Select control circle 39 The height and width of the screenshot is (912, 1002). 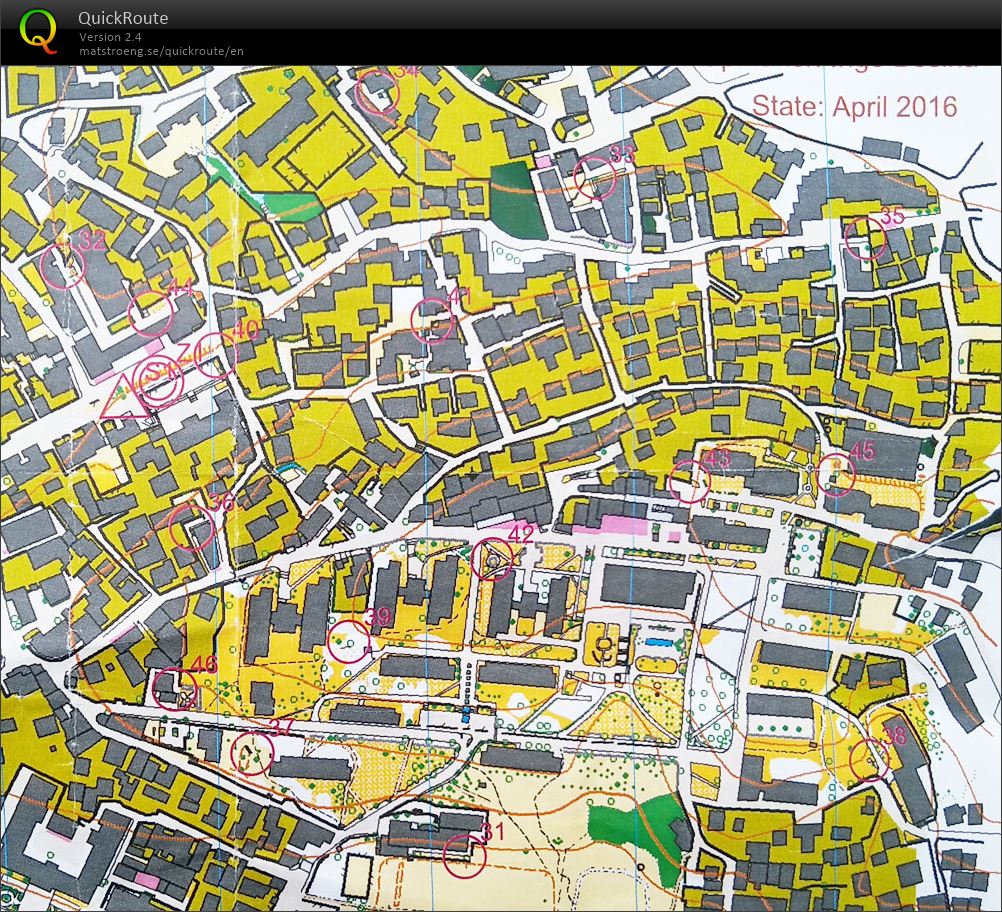(x=348, y=641)
